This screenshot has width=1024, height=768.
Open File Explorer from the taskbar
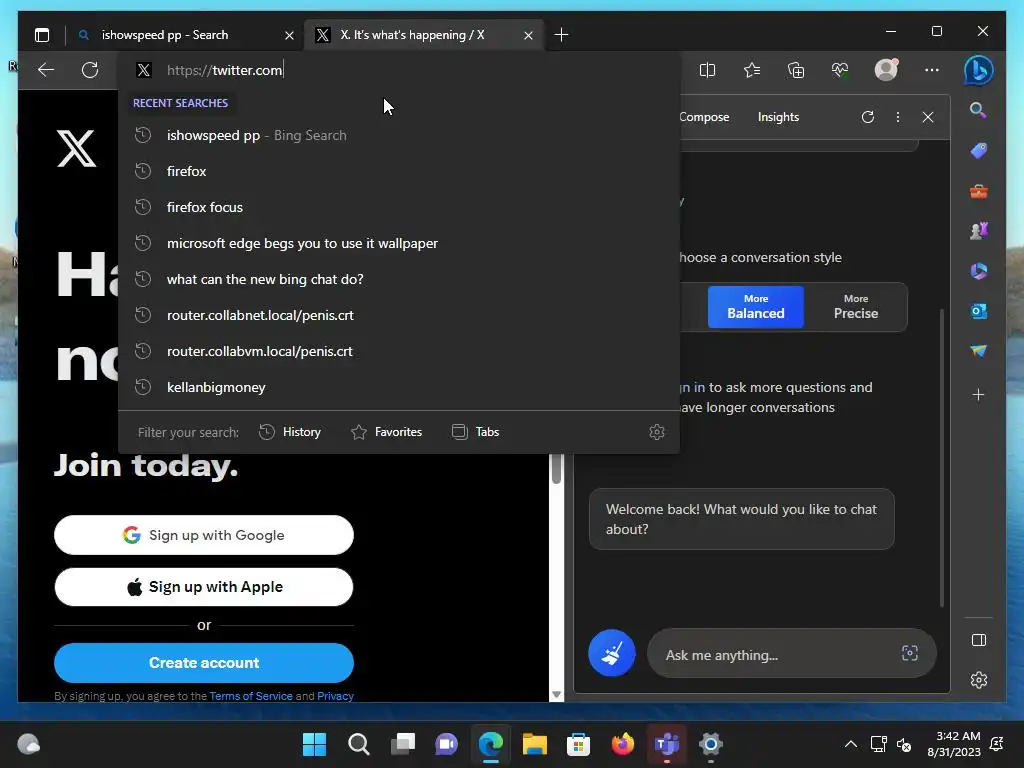534,744
